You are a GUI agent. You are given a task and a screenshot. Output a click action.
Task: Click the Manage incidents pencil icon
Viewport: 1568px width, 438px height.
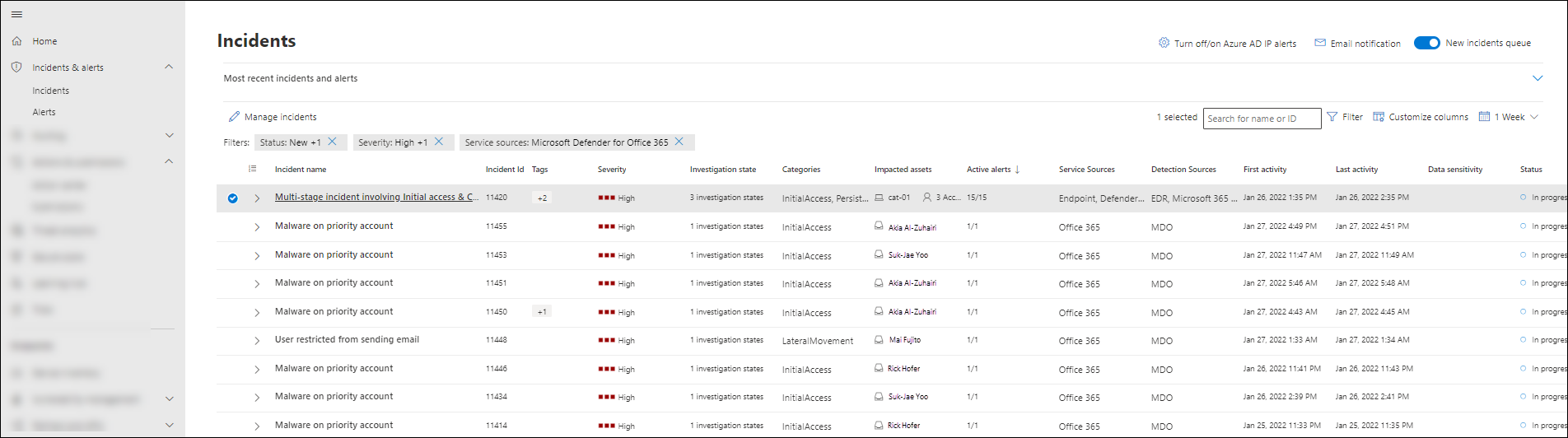click(x=234, y=117)
